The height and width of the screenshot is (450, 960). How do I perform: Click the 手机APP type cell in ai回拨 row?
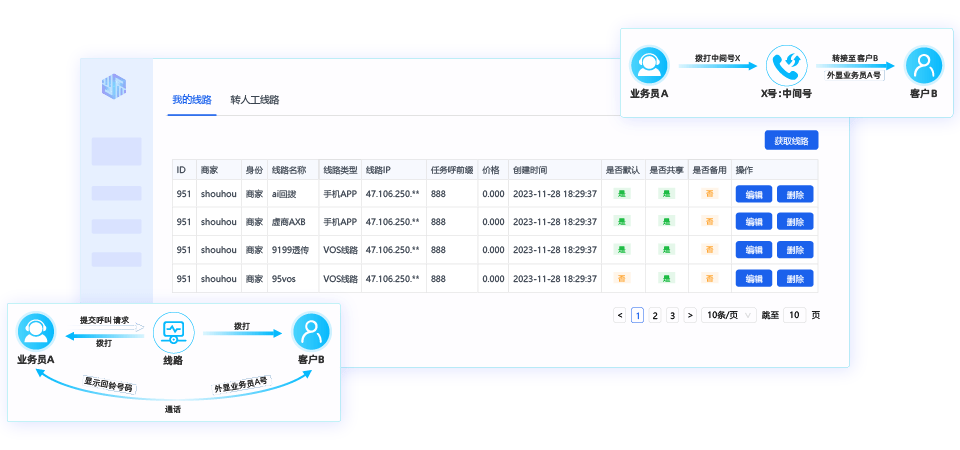pyautogui.click(x=340, y=194)
